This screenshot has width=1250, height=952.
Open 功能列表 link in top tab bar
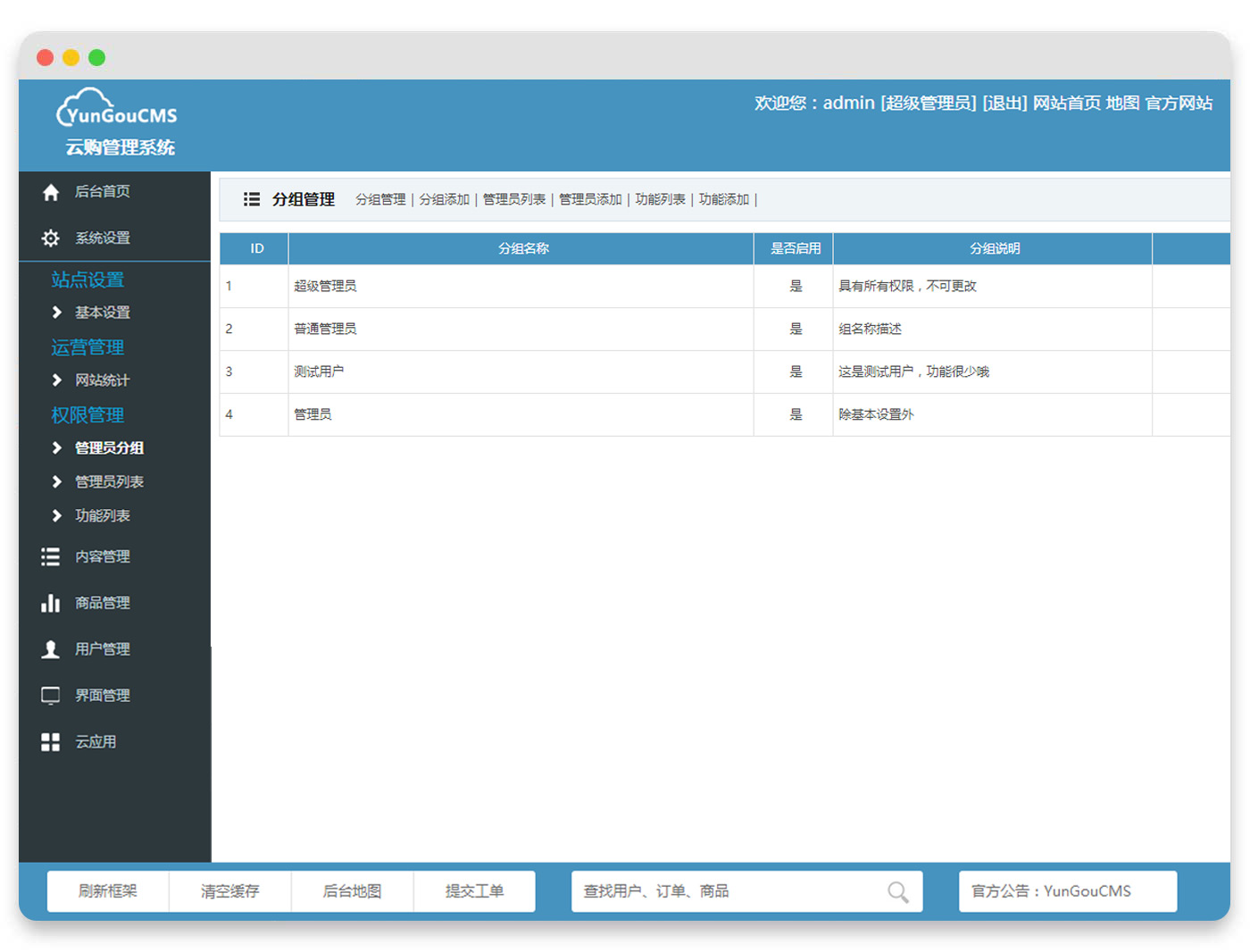click(x=660, y=200)
